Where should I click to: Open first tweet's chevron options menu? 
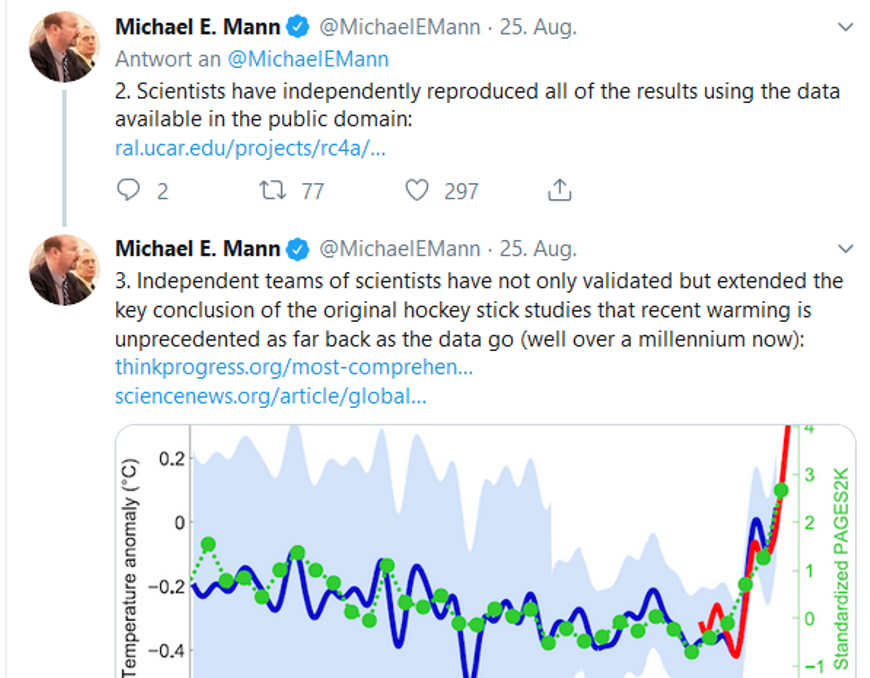(x=845, y=27)
